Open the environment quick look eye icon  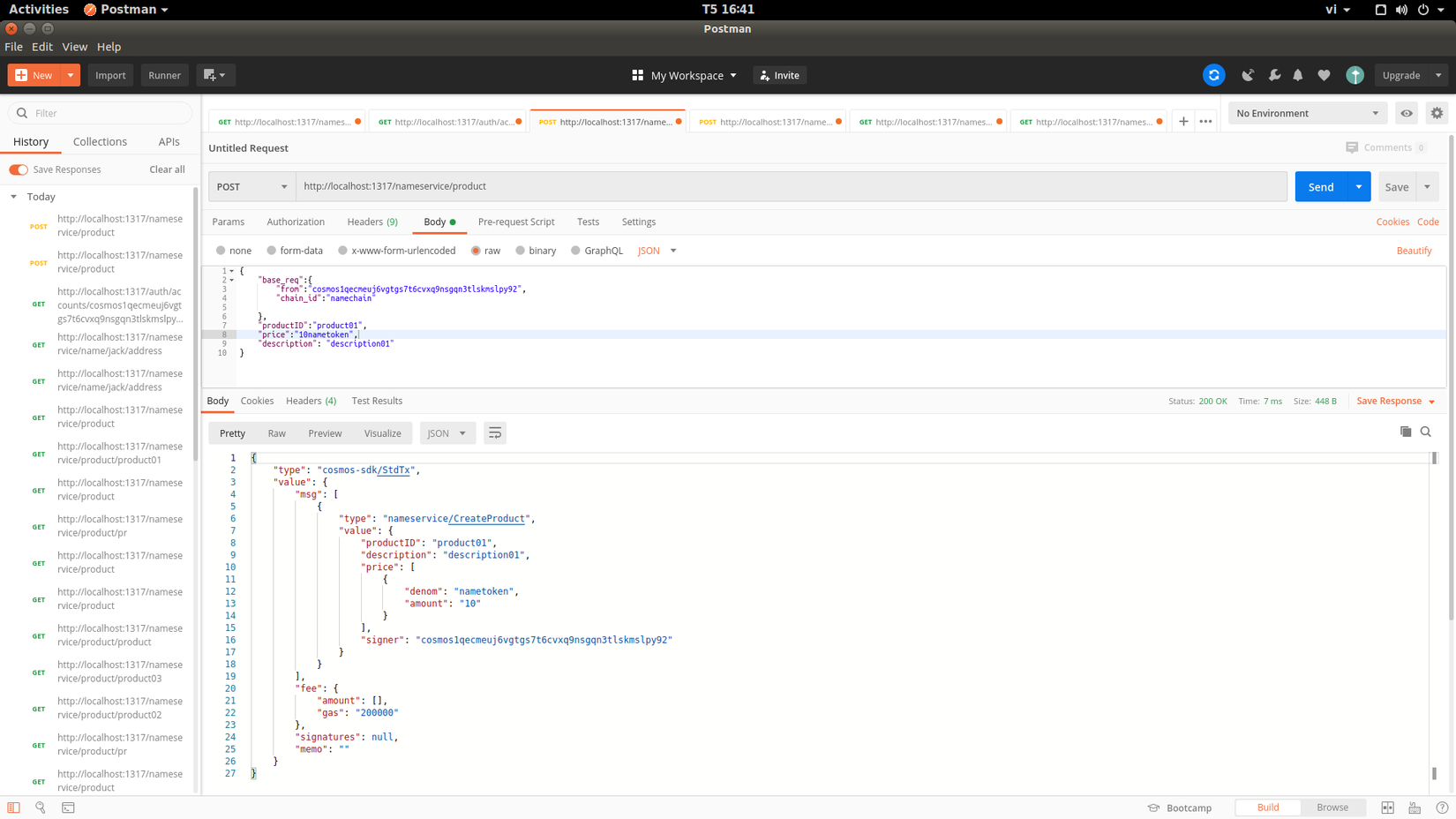pyautogui.click(x=1407, y=113)
